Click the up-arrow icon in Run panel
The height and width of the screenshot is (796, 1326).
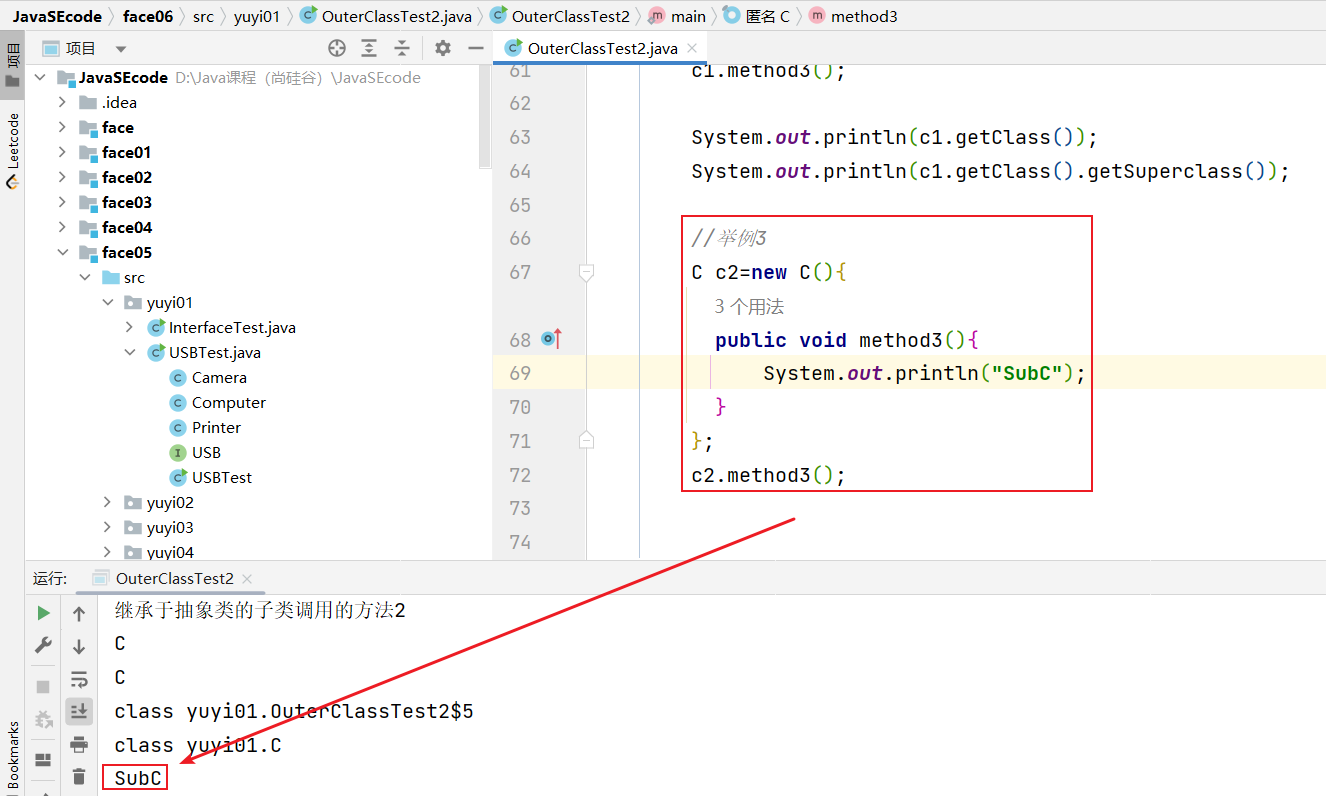[x=79, y=614]
